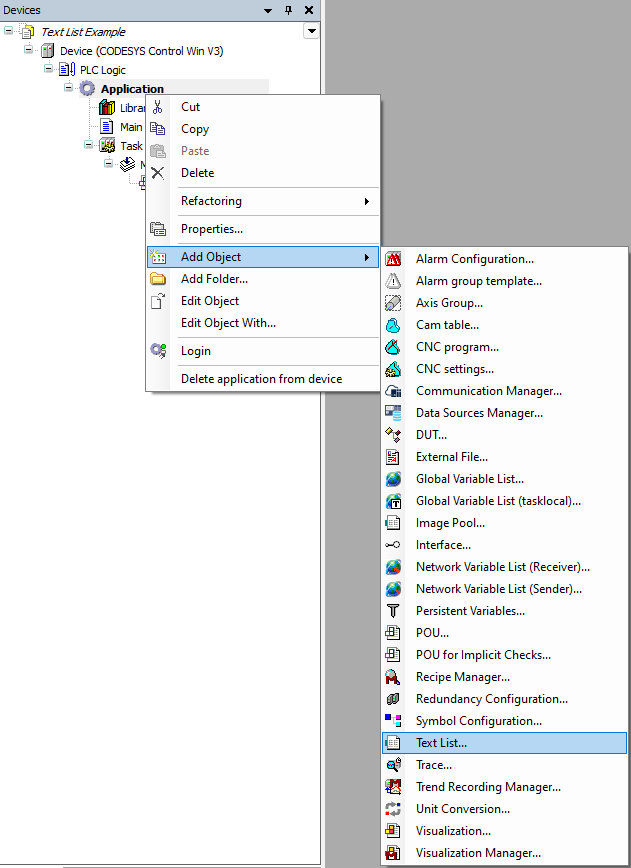
Task: Click the Image Pool icon
Action: [393, 523]
